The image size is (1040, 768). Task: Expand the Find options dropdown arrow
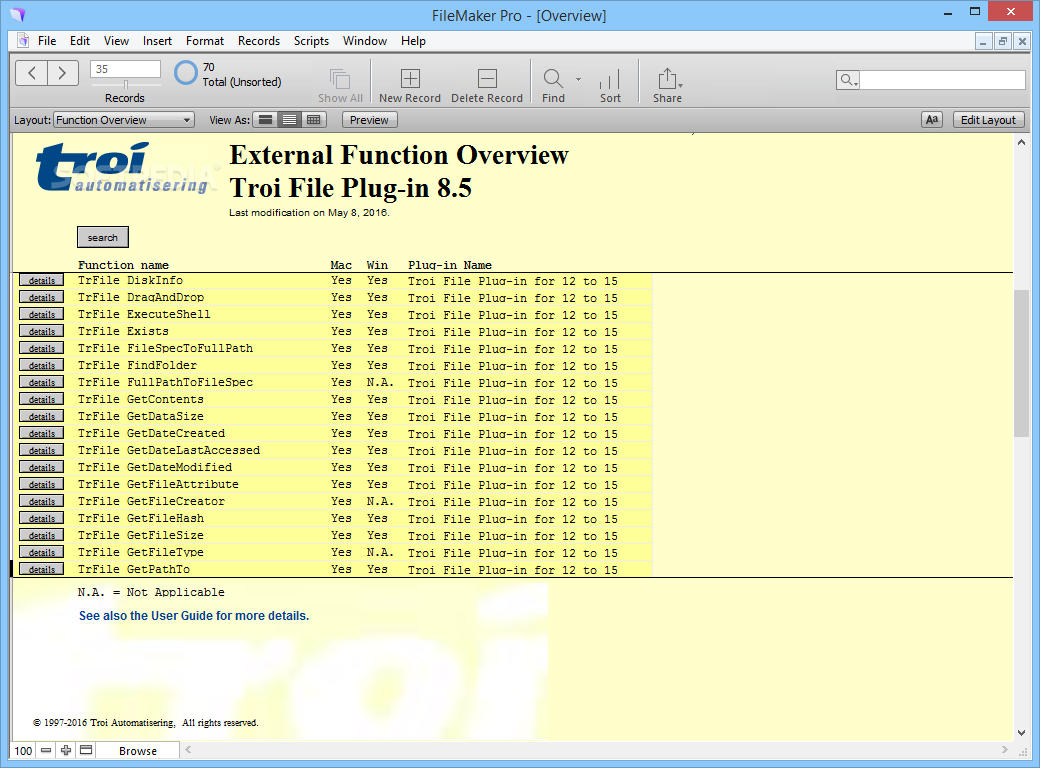[578, 79]
